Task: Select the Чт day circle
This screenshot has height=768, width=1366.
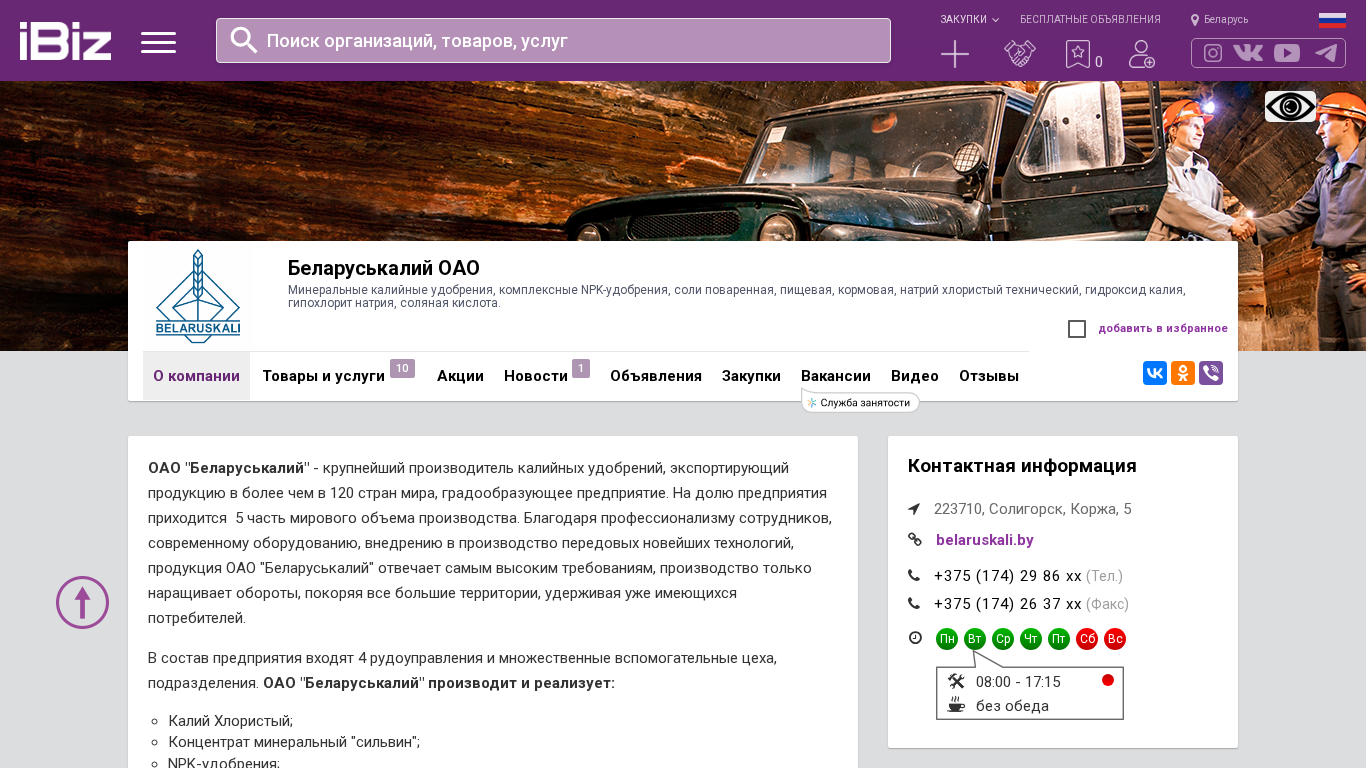Action: (x=1031, y=639)
